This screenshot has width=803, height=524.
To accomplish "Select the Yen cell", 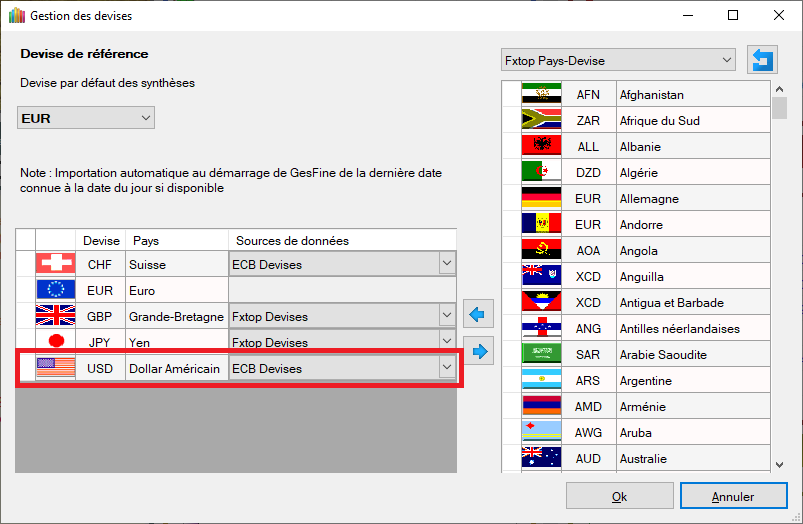I will click(x=177, y=340).
